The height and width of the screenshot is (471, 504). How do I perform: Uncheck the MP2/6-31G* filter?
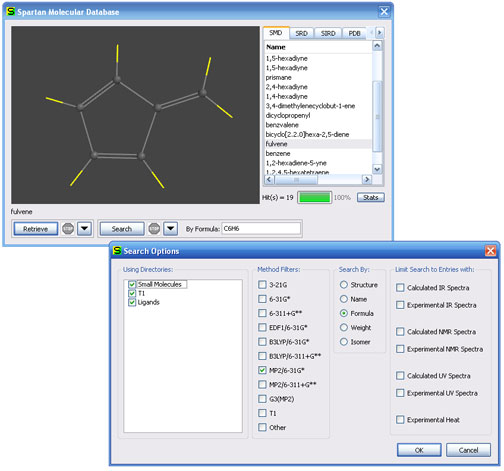262,370
